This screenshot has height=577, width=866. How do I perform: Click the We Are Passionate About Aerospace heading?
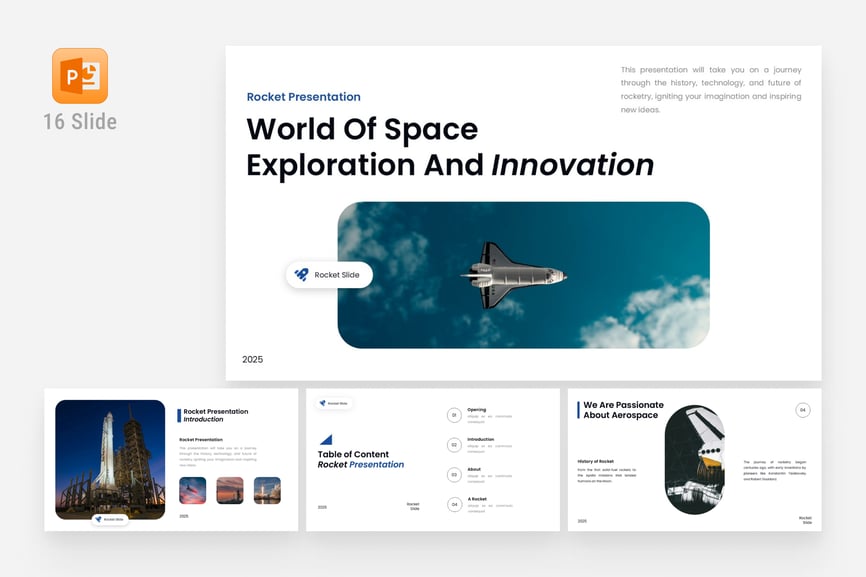click(623, 410)
